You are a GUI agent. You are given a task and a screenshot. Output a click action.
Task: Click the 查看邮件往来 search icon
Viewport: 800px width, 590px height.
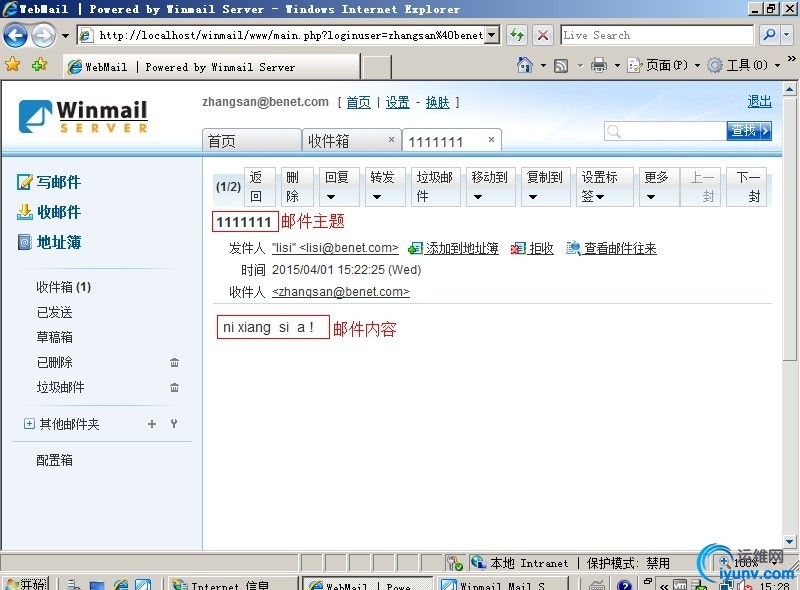[x=573, y=248]
